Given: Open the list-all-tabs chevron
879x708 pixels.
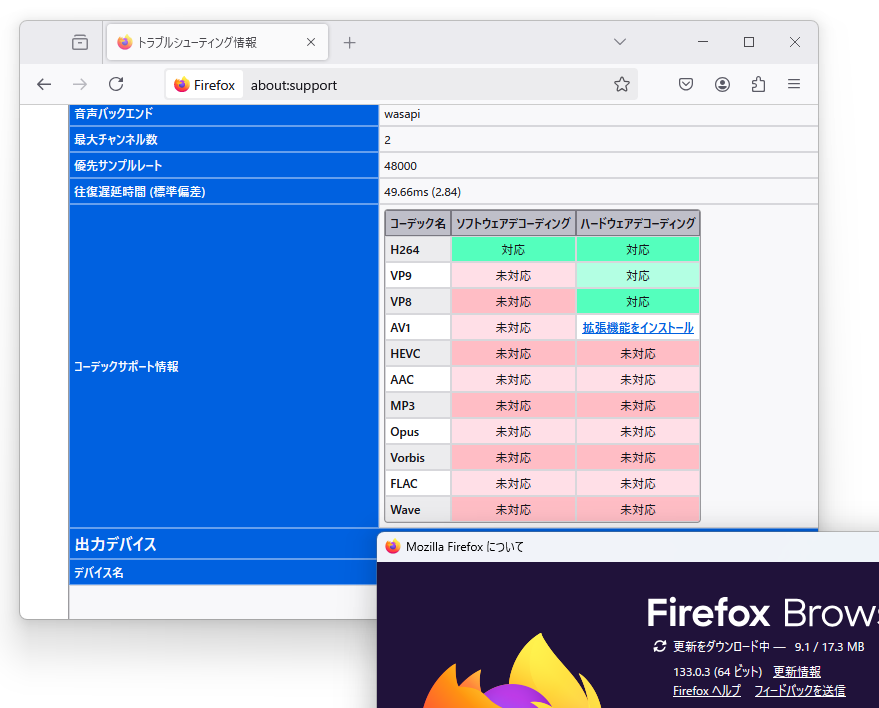Looking at the screenshot, I should click(619, 42).
